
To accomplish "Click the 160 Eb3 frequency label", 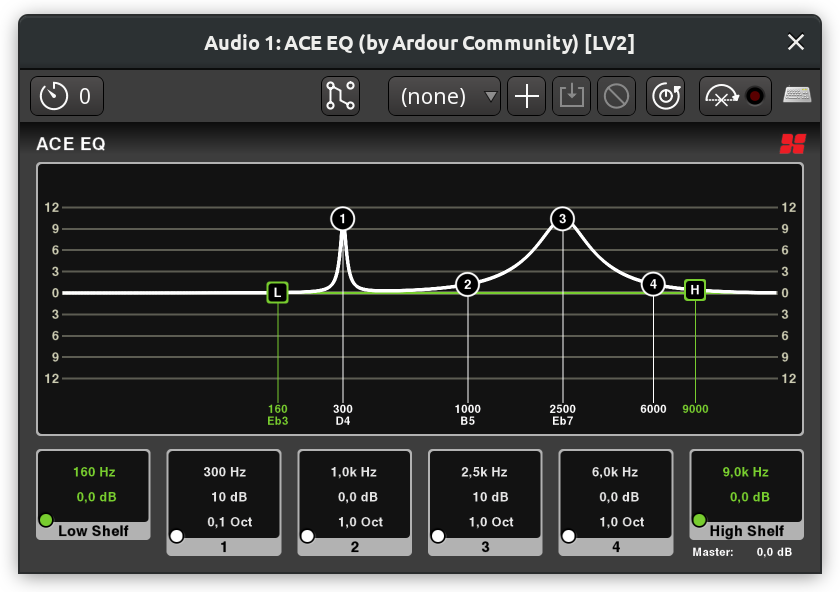I will [278, 415].
